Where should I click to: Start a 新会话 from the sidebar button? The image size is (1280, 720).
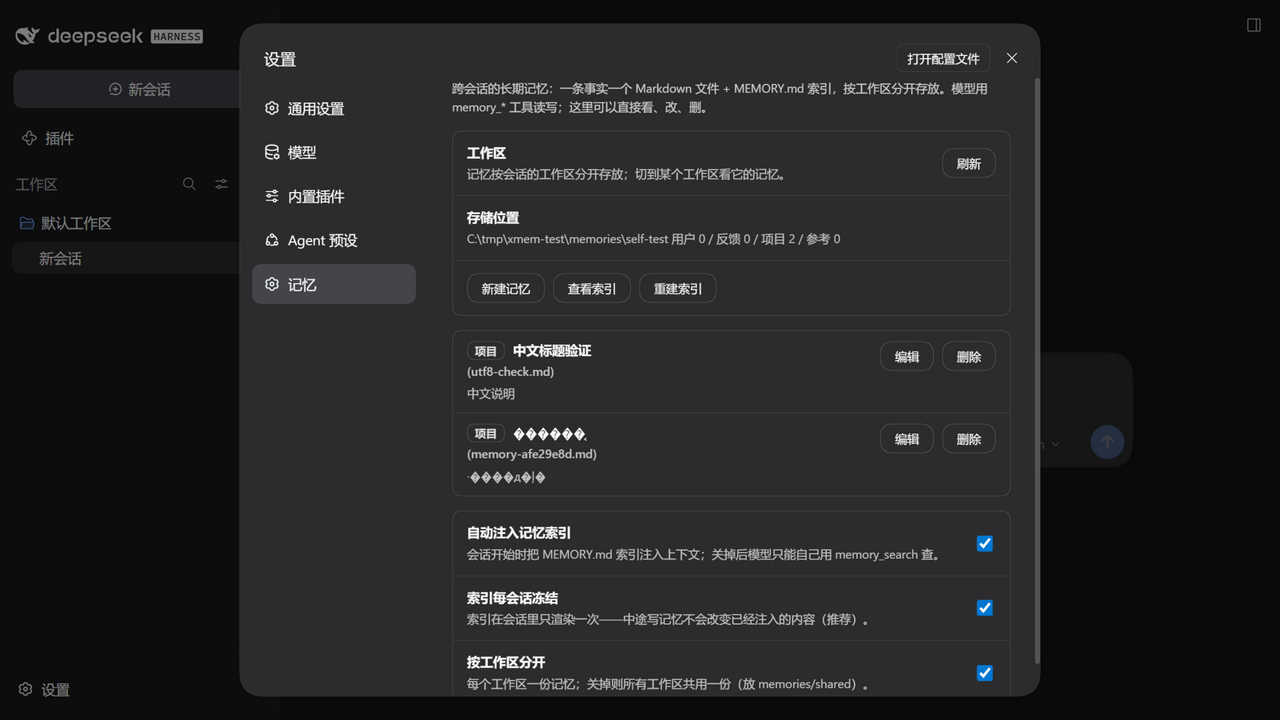(x=127, y=89)
